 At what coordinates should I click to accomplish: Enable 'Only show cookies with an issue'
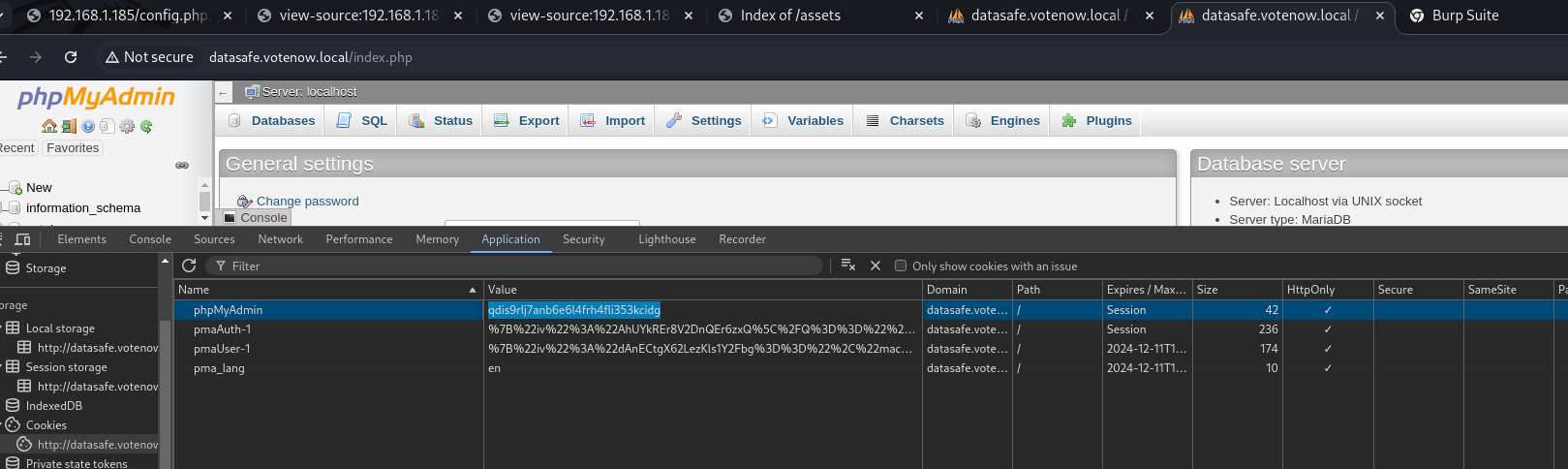coord(901,266)
